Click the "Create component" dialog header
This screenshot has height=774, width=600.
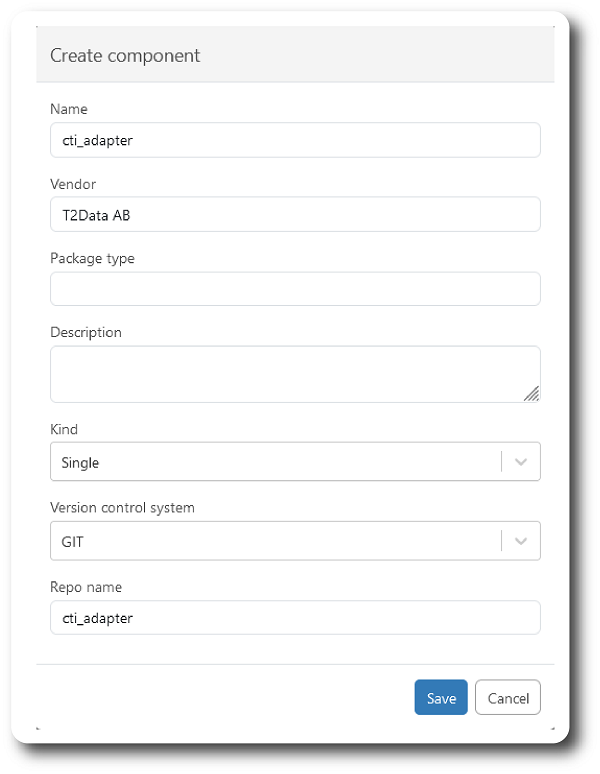click(125, 56)
